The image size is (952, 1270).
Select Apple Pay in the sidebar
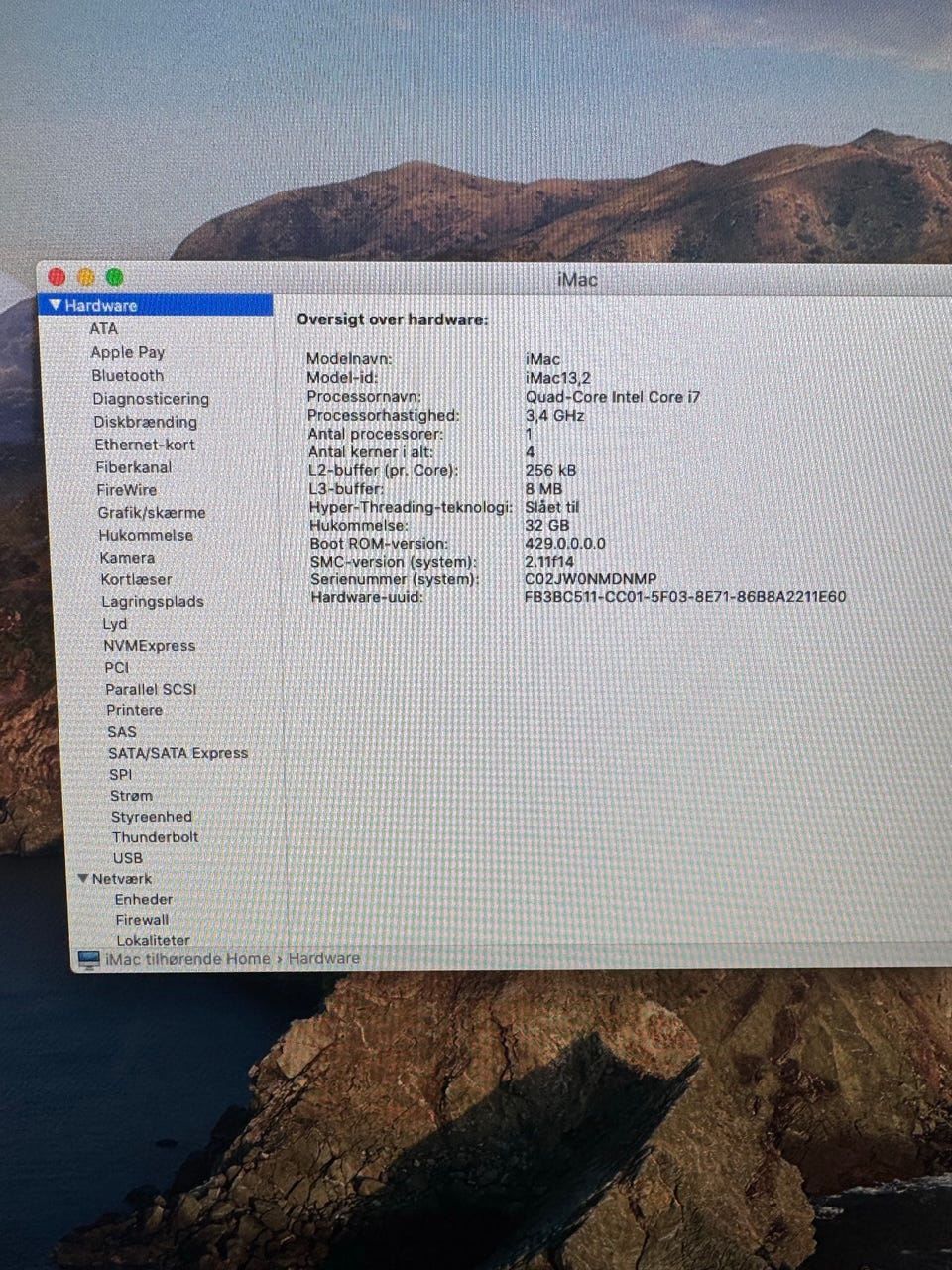point(128,352)
